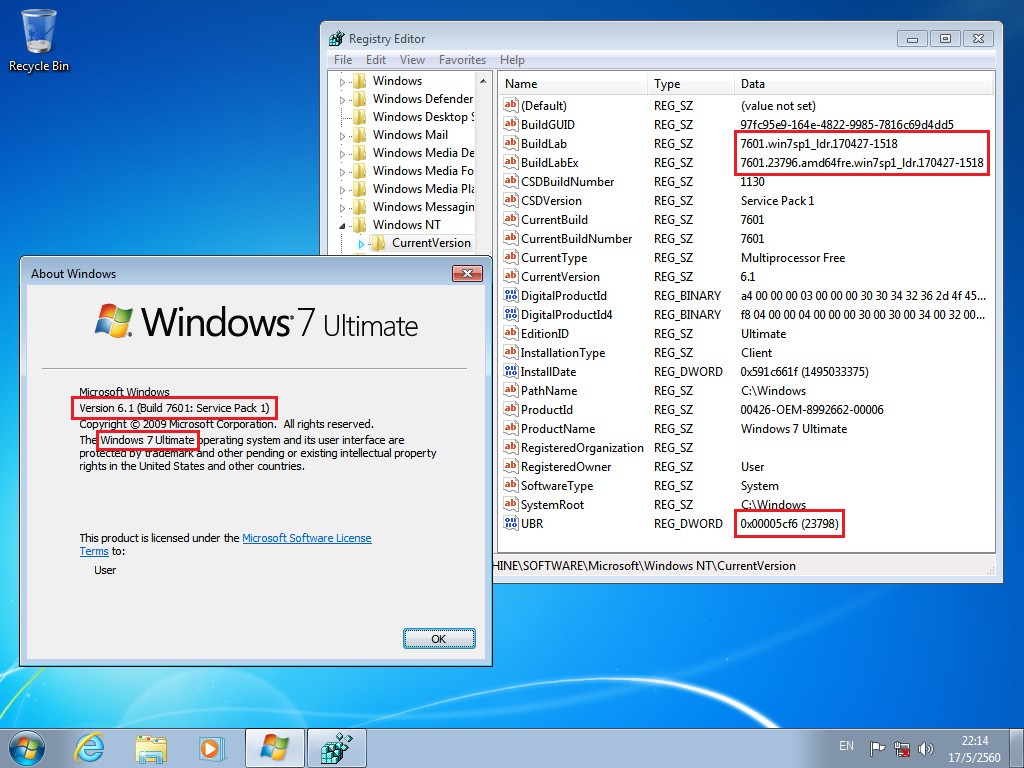This screenshot has height=768, width=1024.
Task: Click the Action Center flag tray icon
Action: pyautogui.click(x=877, y=748)
